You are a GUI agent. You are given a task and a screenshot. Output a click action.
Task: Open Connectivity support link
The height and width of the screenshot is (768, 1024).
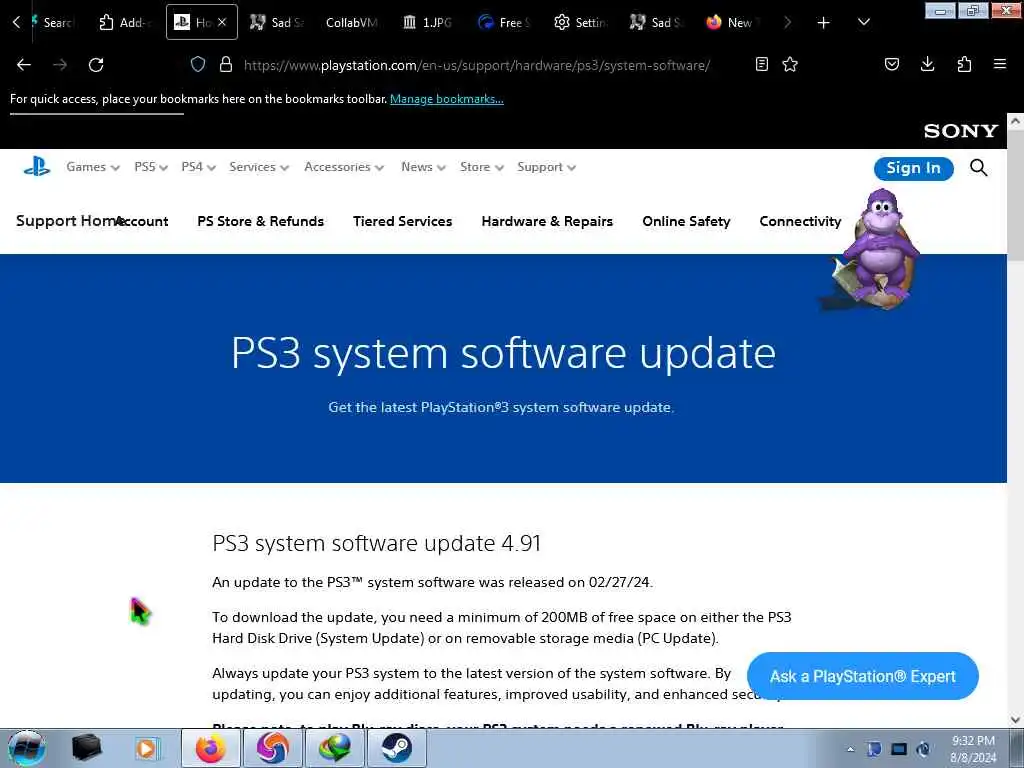click(800, 221)
